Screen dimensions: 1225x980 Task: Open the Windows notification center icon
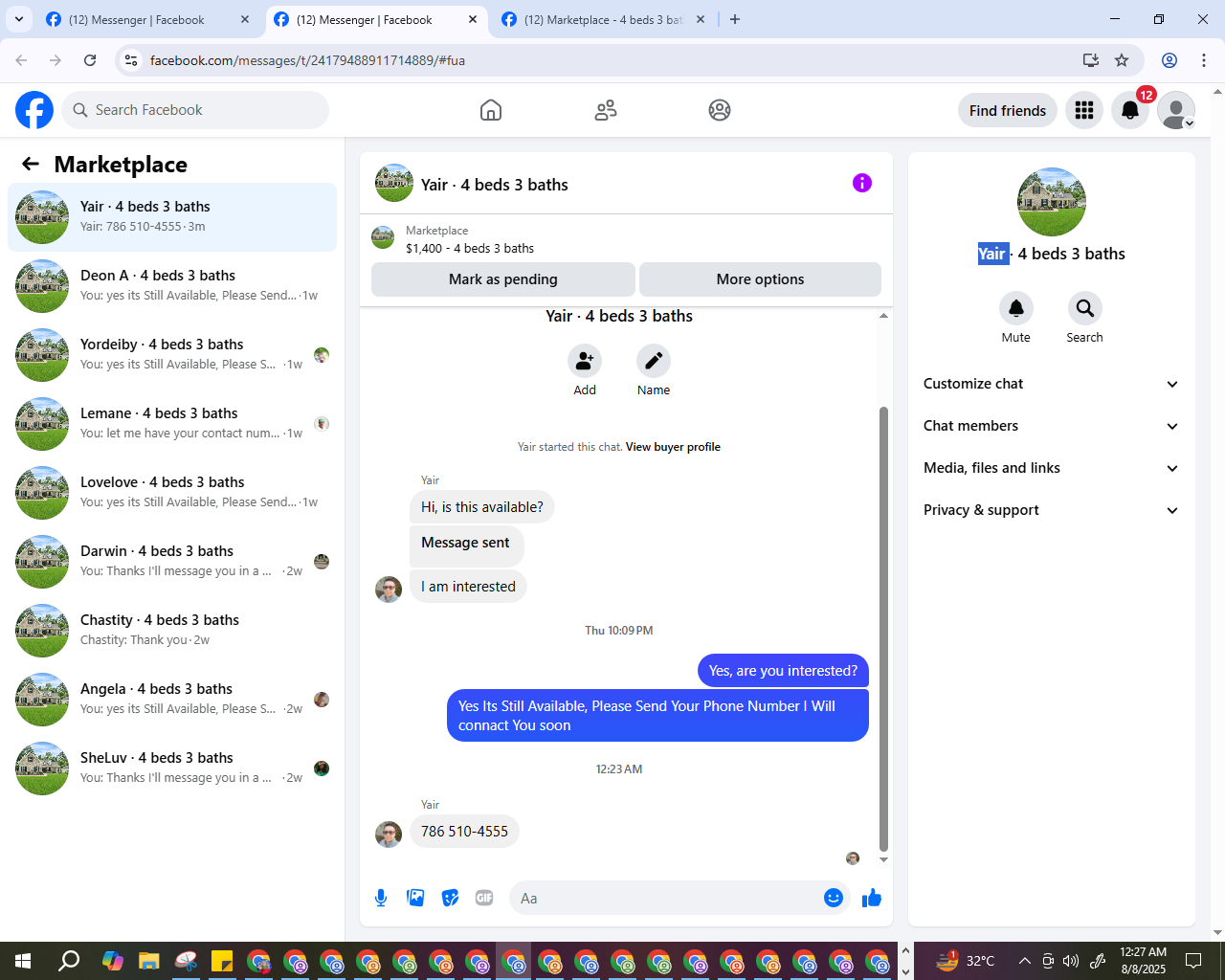1193,961
